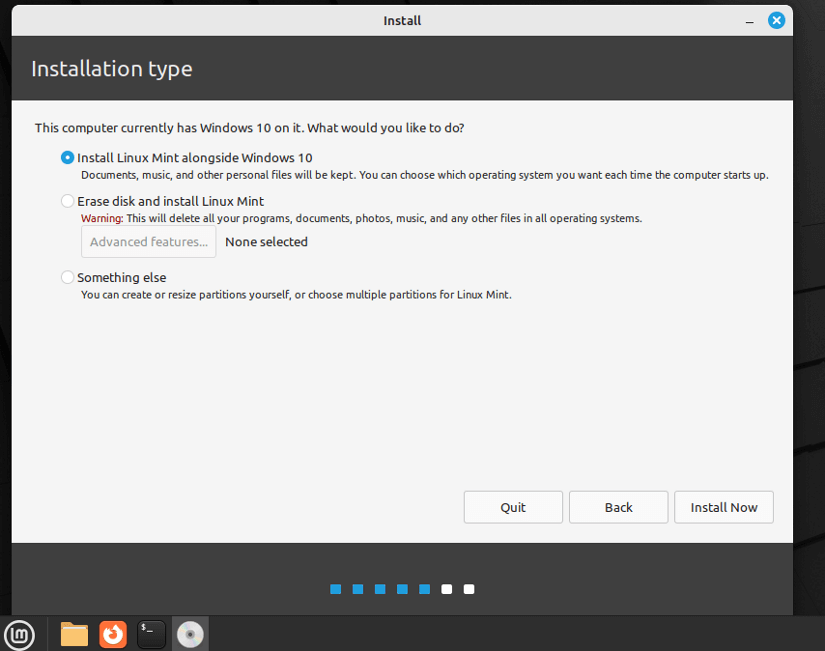Screen dimensions: 825x651
Task: Click 'You can create or resize partitions' description
Action: pyautogui.click(x=296, y=295)
